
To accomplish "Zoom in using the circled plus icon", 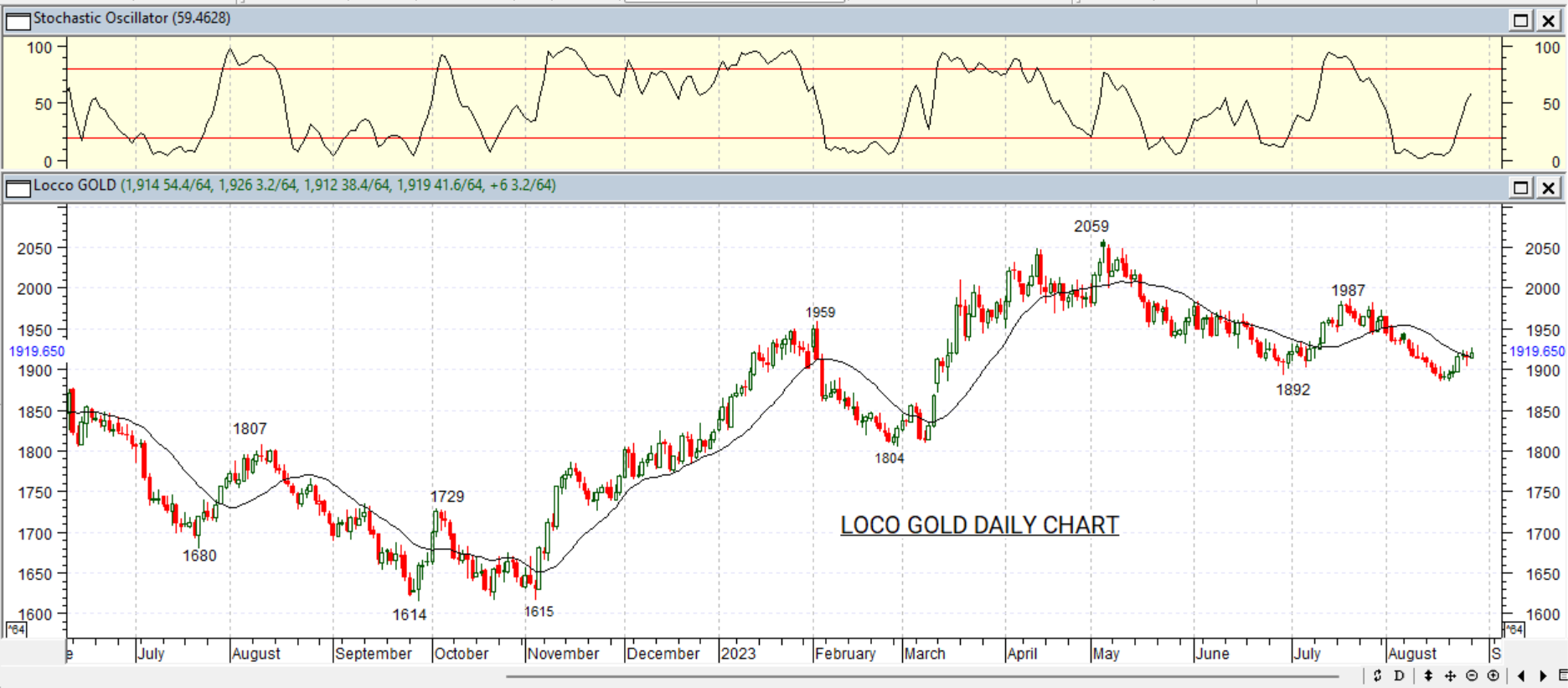I will tap(1493, 675).
